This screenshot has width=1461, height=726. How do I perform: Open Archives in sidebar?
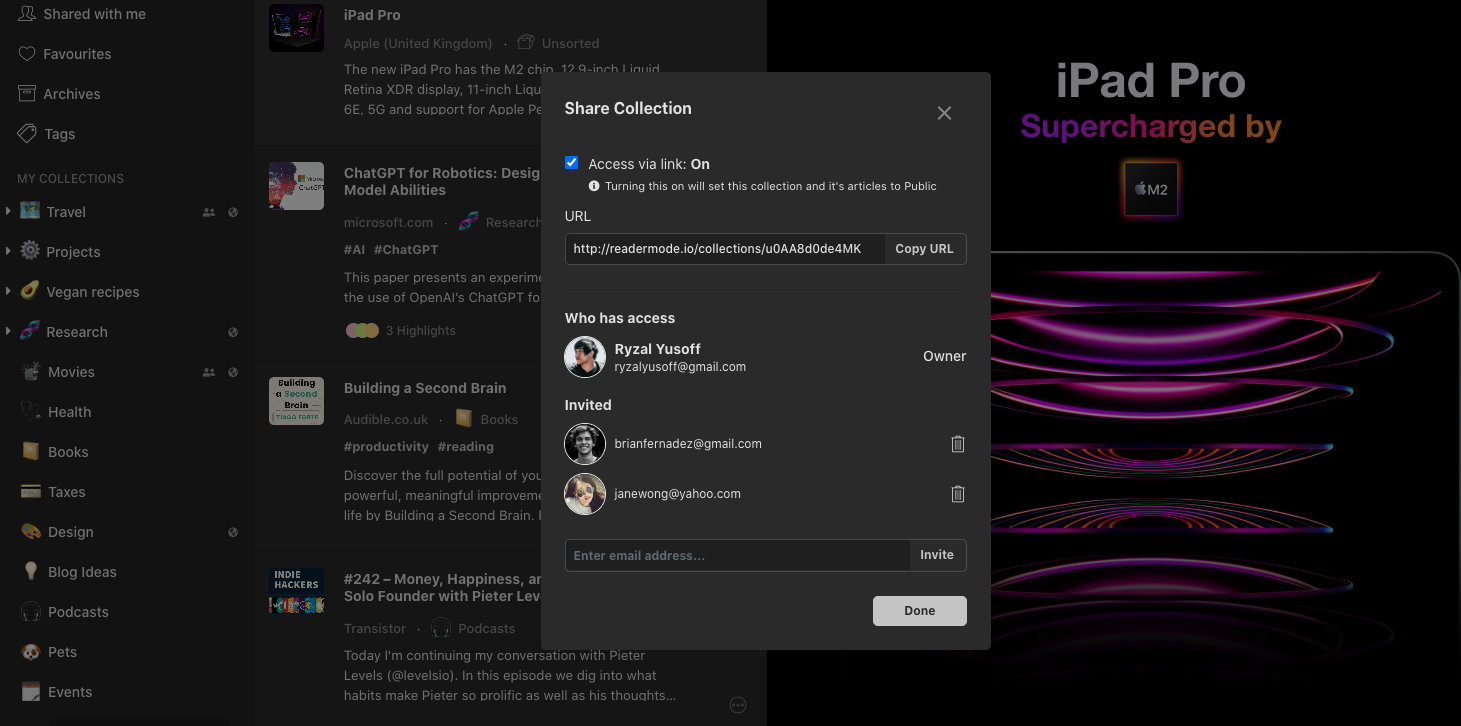[x=71, y=94]
